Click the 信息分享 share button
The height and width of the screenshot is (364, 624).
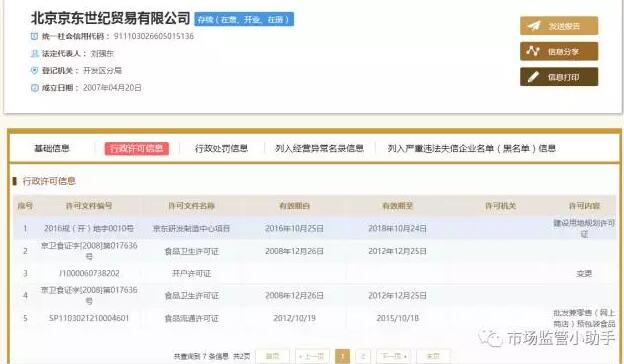[559, 51]
